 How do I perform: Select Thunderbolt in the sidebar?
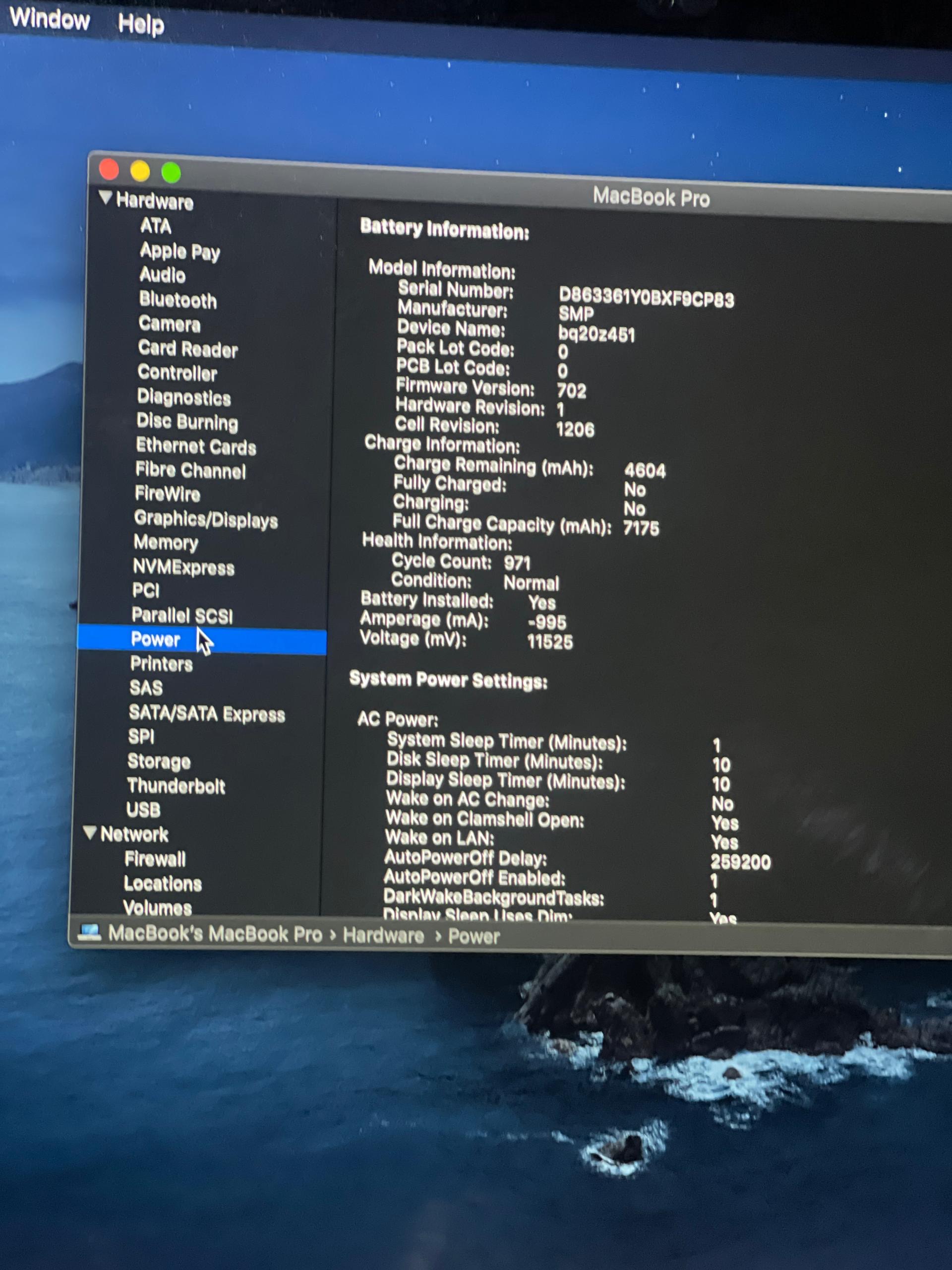pos(176,785)
